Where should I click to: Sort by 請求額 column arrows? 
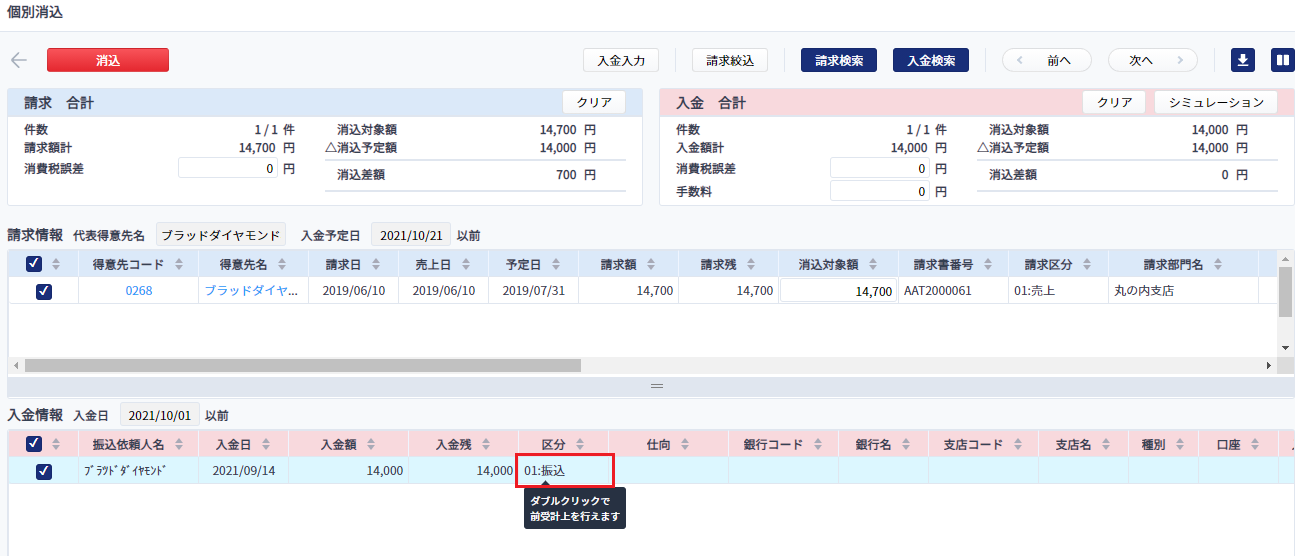tap(652, 264)
